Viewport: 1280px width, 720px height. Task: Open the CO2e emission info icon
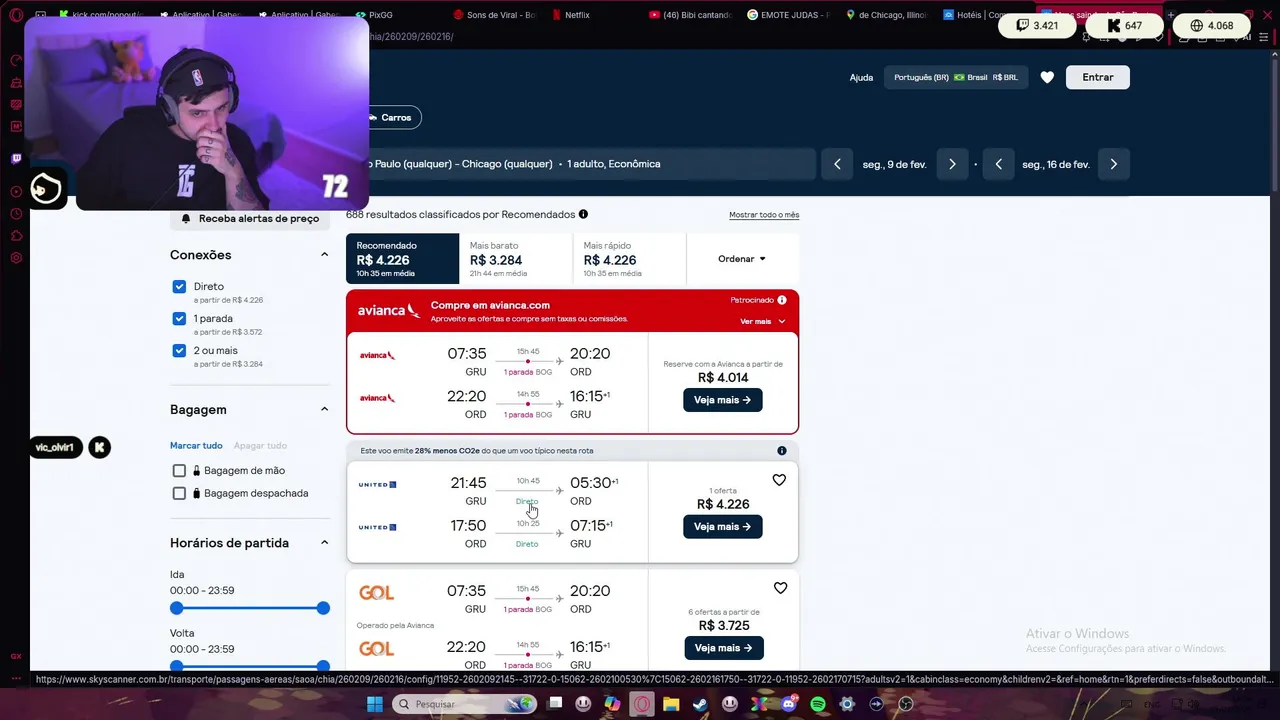point(782,451)
